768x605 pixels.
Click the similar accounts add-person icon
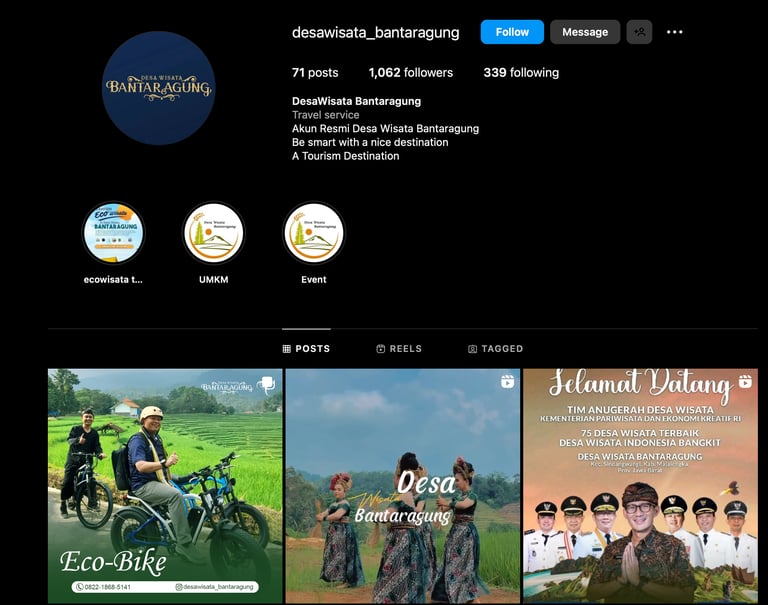(x=639, y=32)
